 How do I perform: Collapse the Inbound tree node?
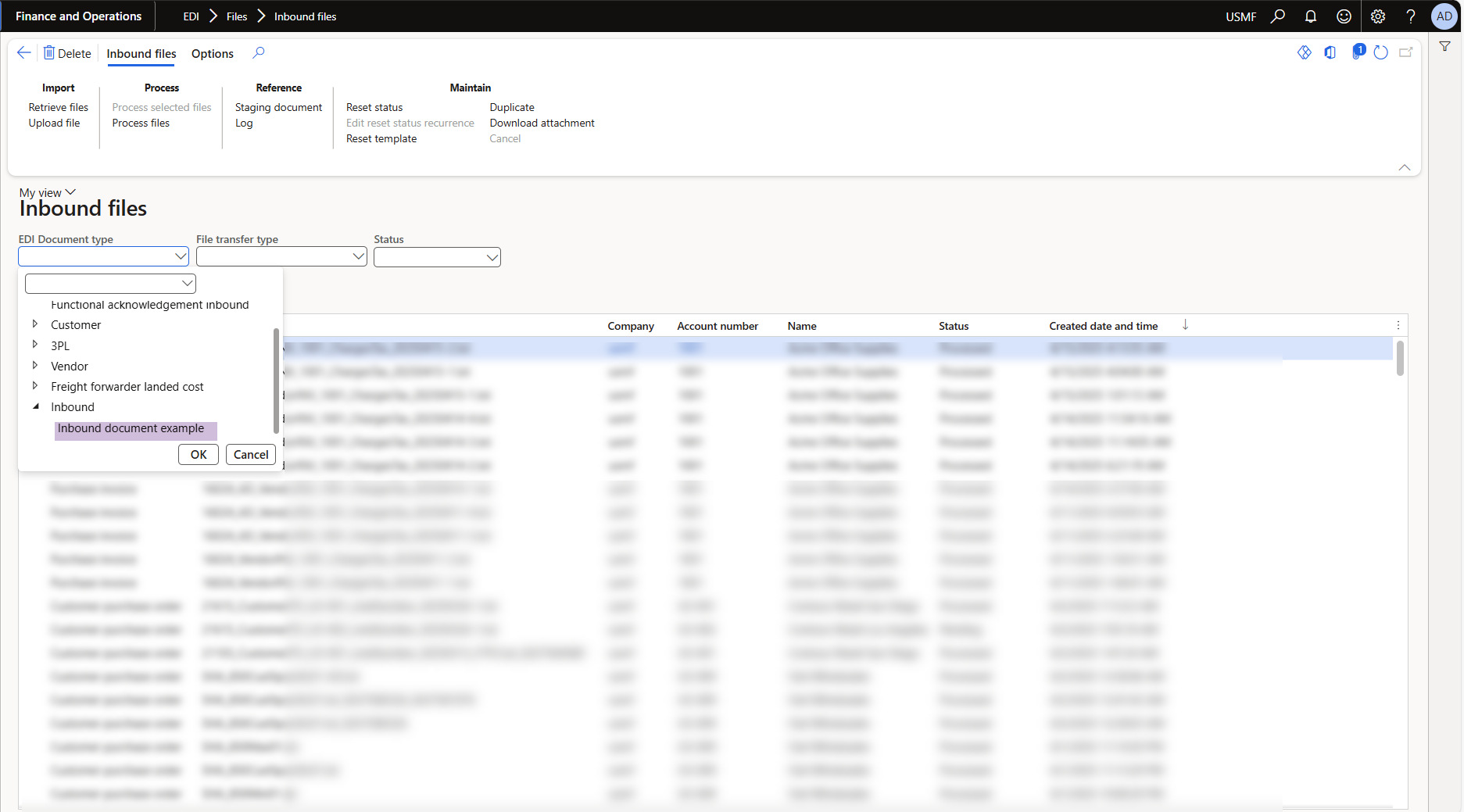pos(35,406)
